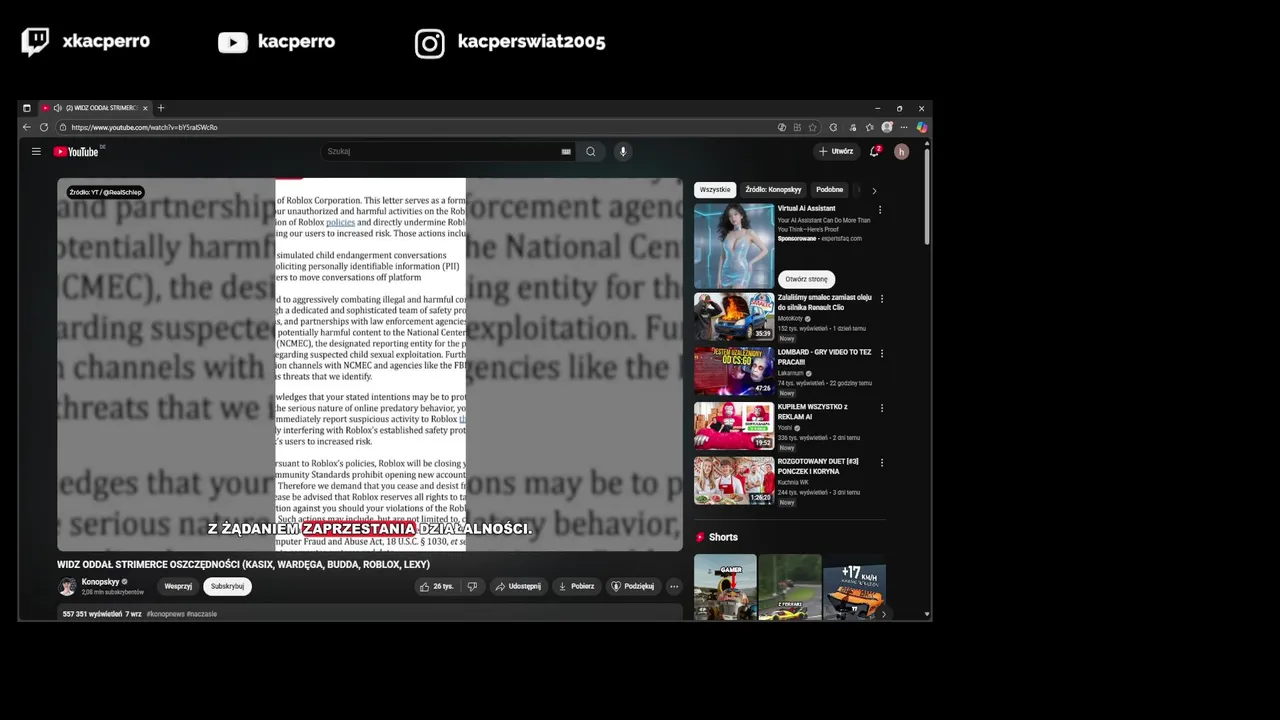This screenshot has width=1280, height=720.
Task: Click the #konopnews hashtag
Action: (x=165, y=614)
